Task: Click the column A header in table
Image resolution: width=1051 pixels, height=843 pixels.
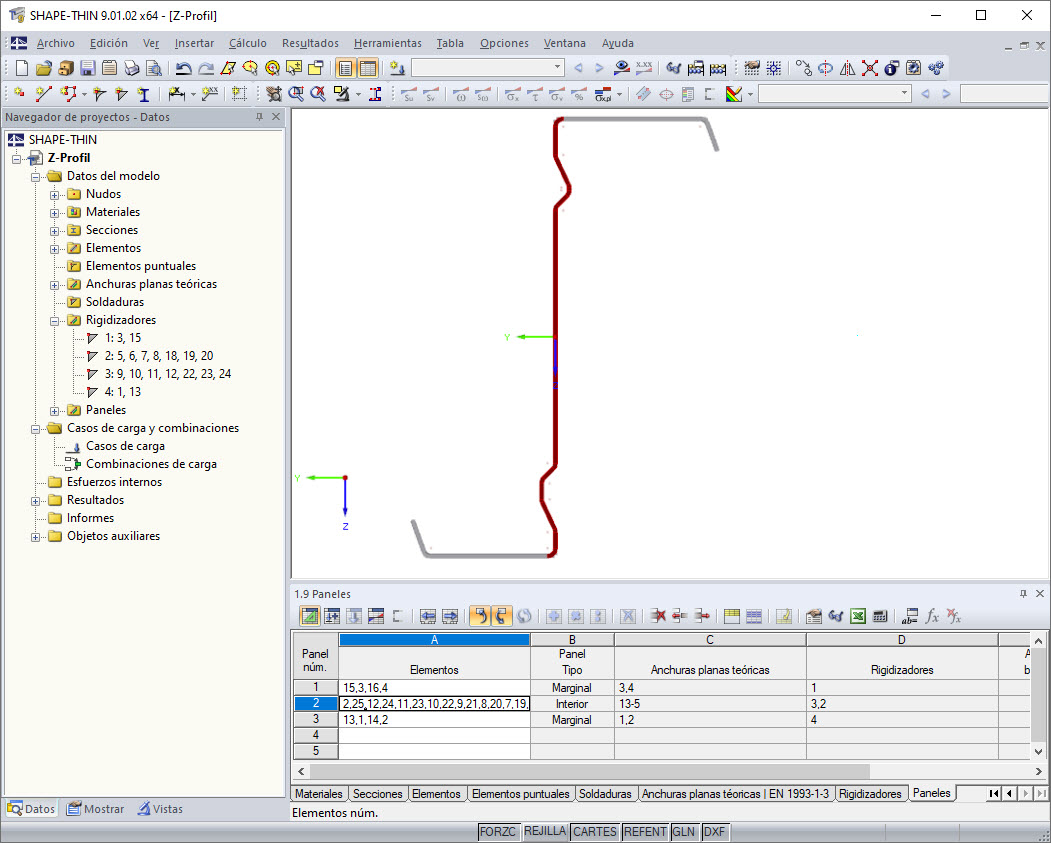Action: (x=434, y=639)
